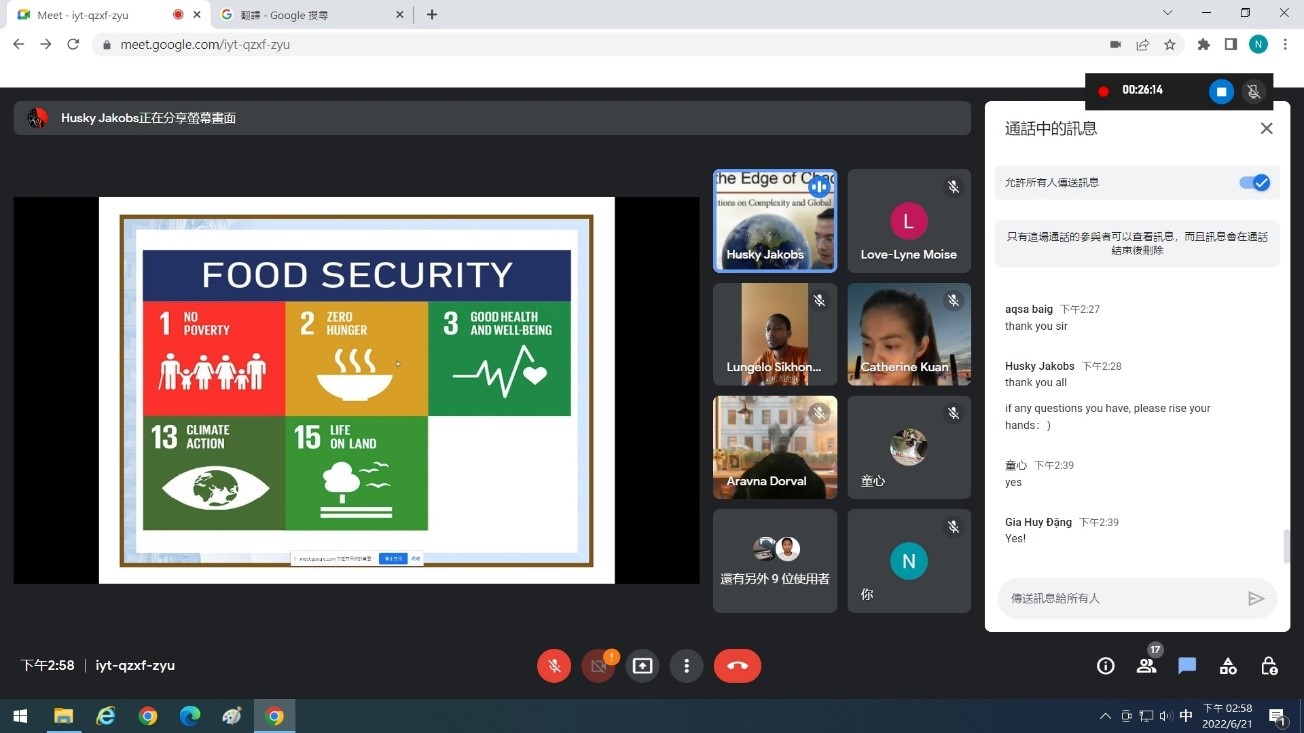Viewport: 1304px width, 733px height.
Task: Open the Chrome three-dot menu
Action: point(1285,44)
